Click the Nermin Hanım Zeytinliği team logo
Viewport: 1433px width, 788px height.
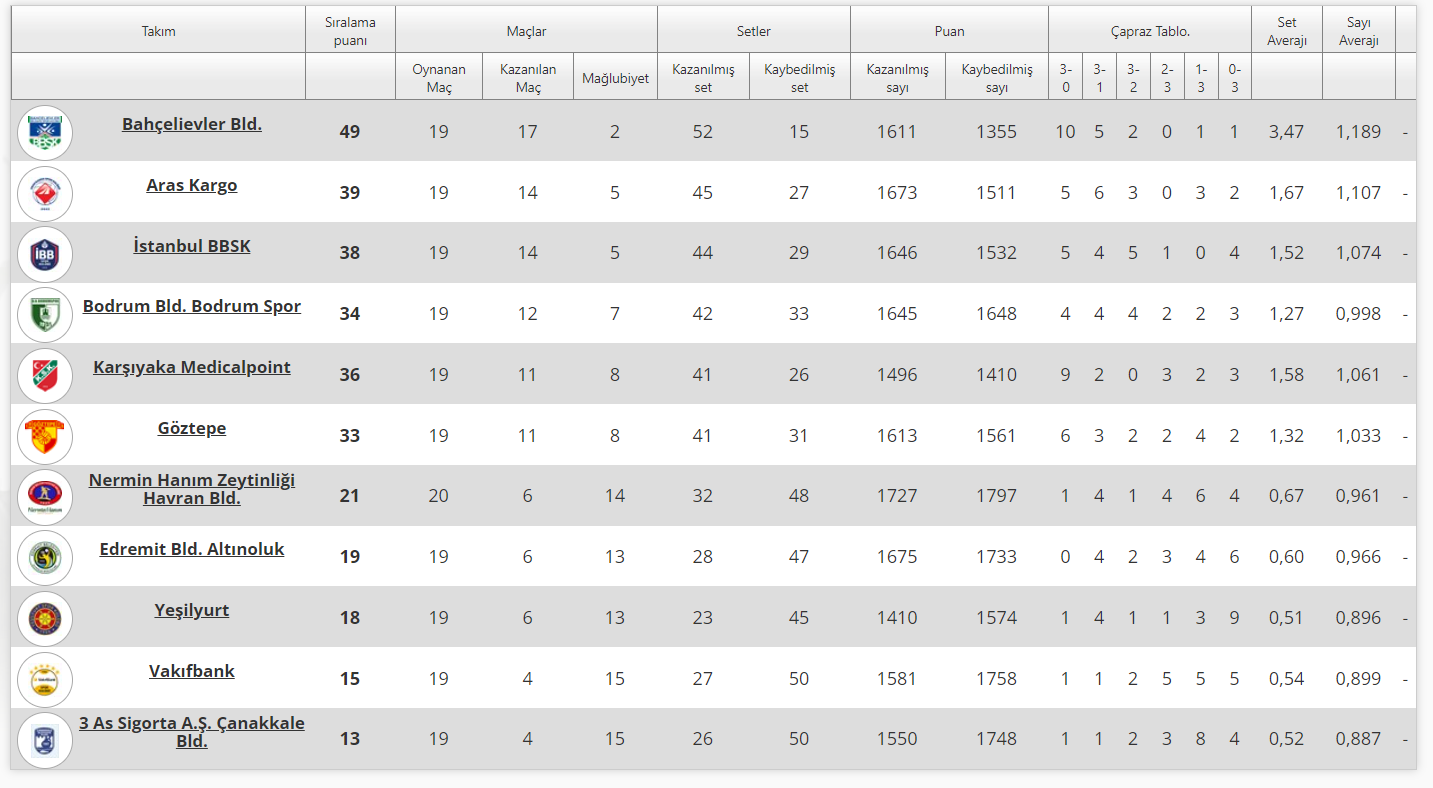pyautogui.click(x=45, y=497)
